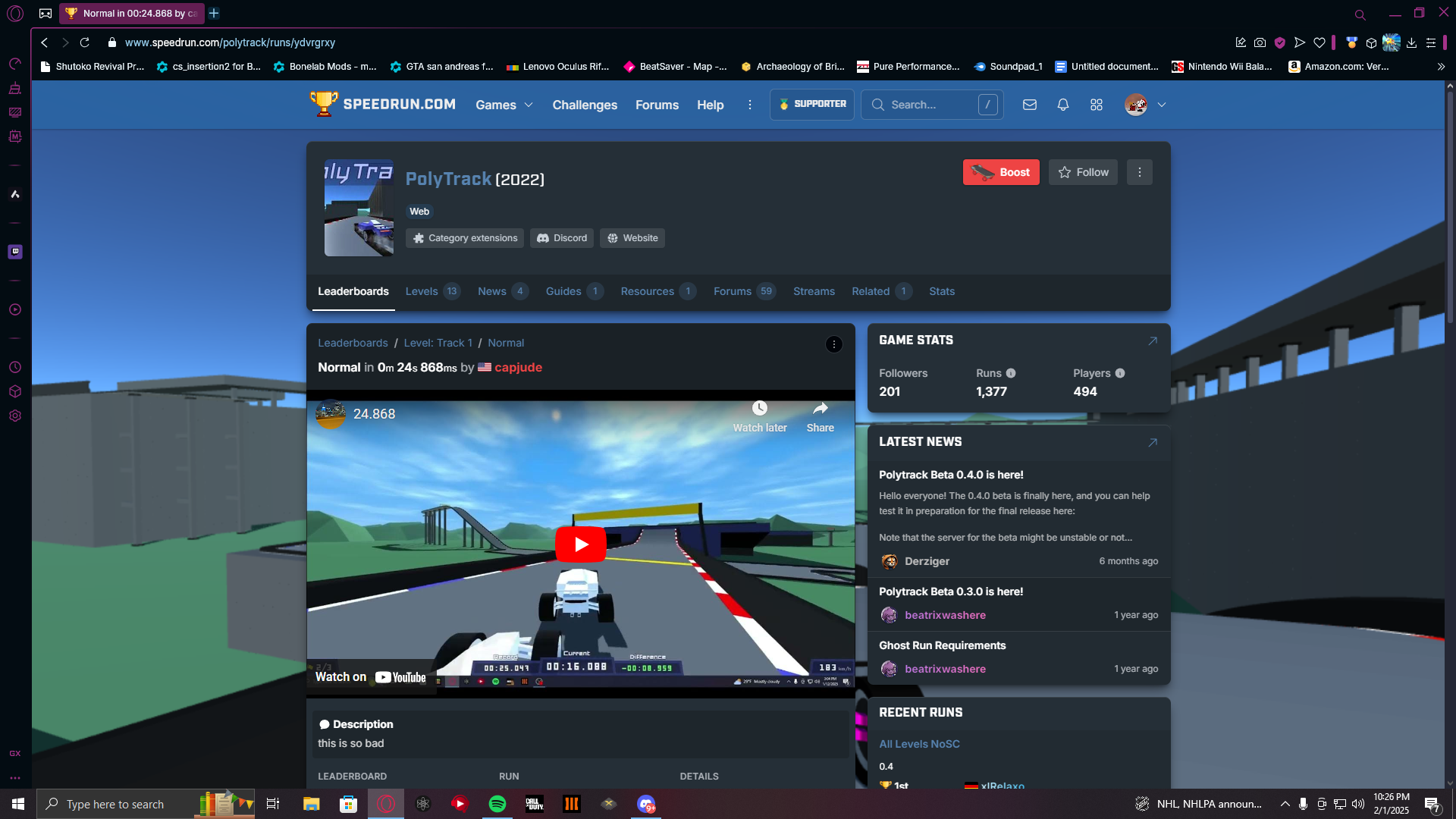Click the red Boost button

click(1000, 172)
